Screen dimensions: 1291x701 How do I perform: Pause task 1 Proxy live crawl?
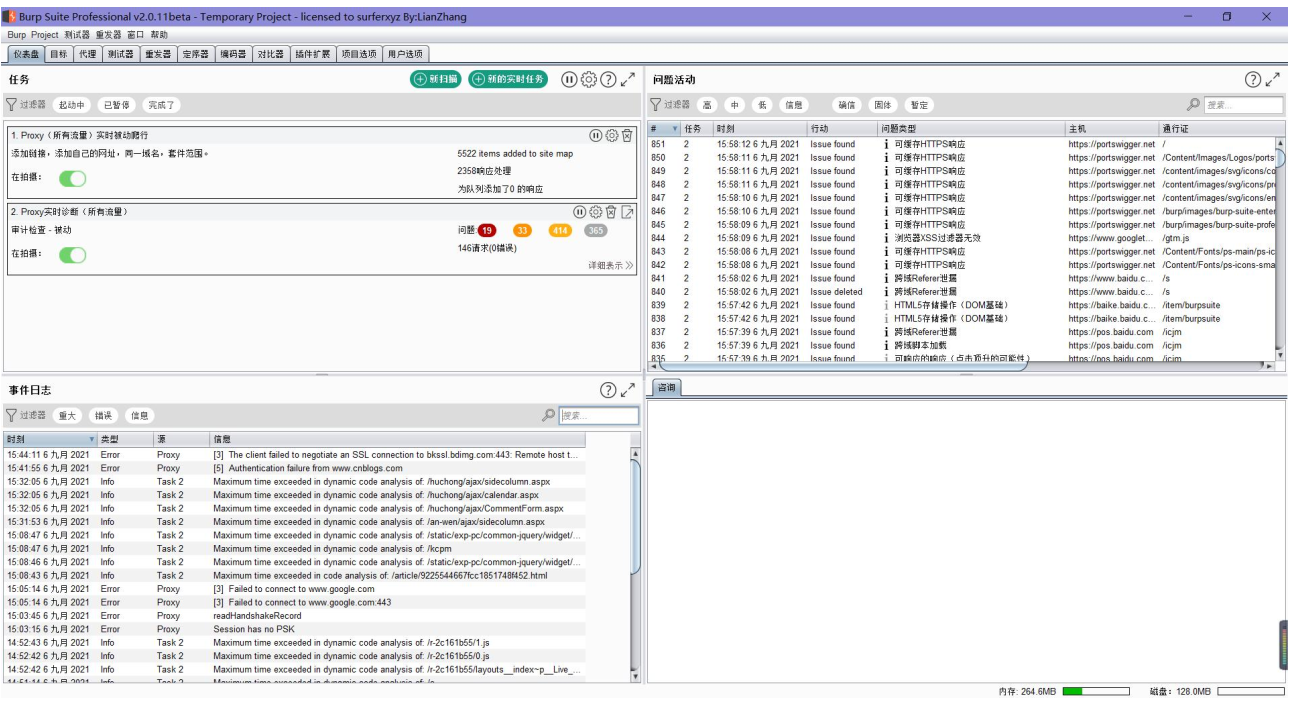coord(596,135)
